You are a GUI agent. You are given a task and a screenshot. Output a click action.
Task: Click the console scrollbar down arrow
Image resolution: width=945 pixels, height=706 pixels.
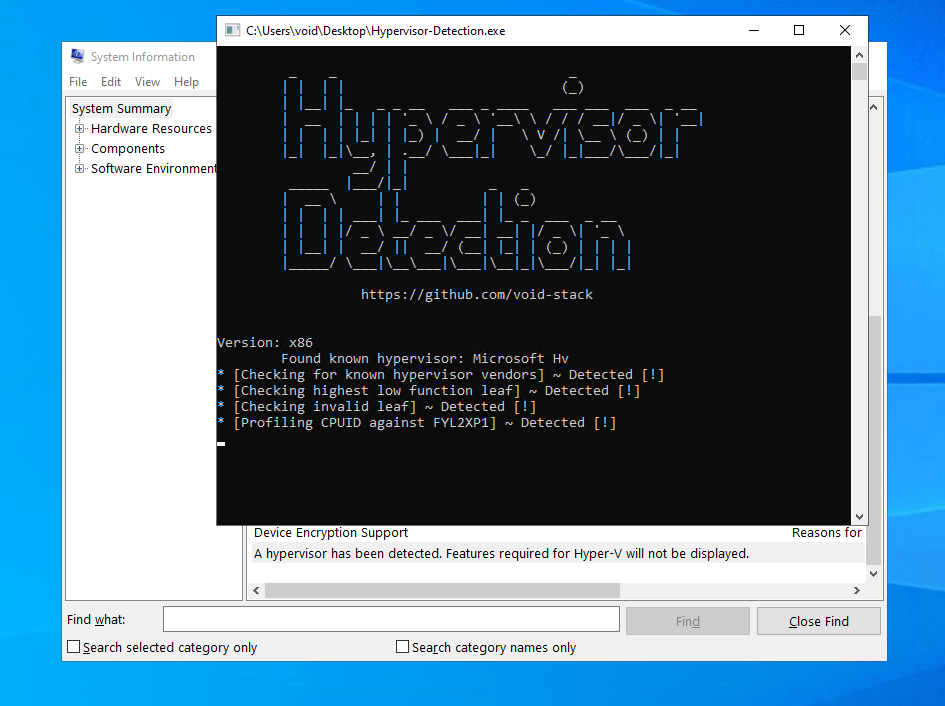click(x=859, y=516)
